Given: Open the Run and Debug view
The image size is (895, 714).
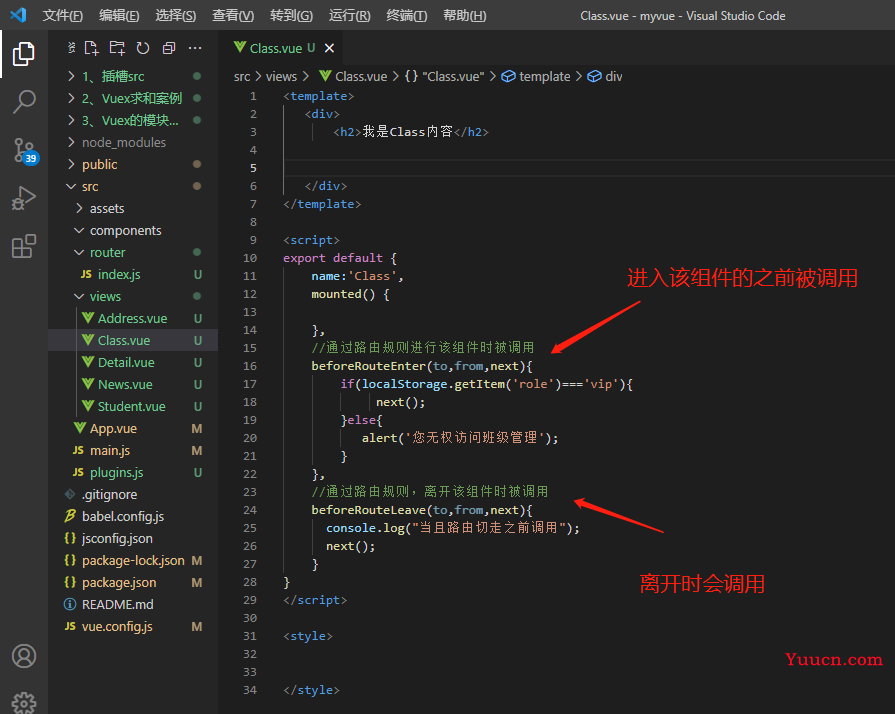Looking at the screenshot, I should [24, 198].
